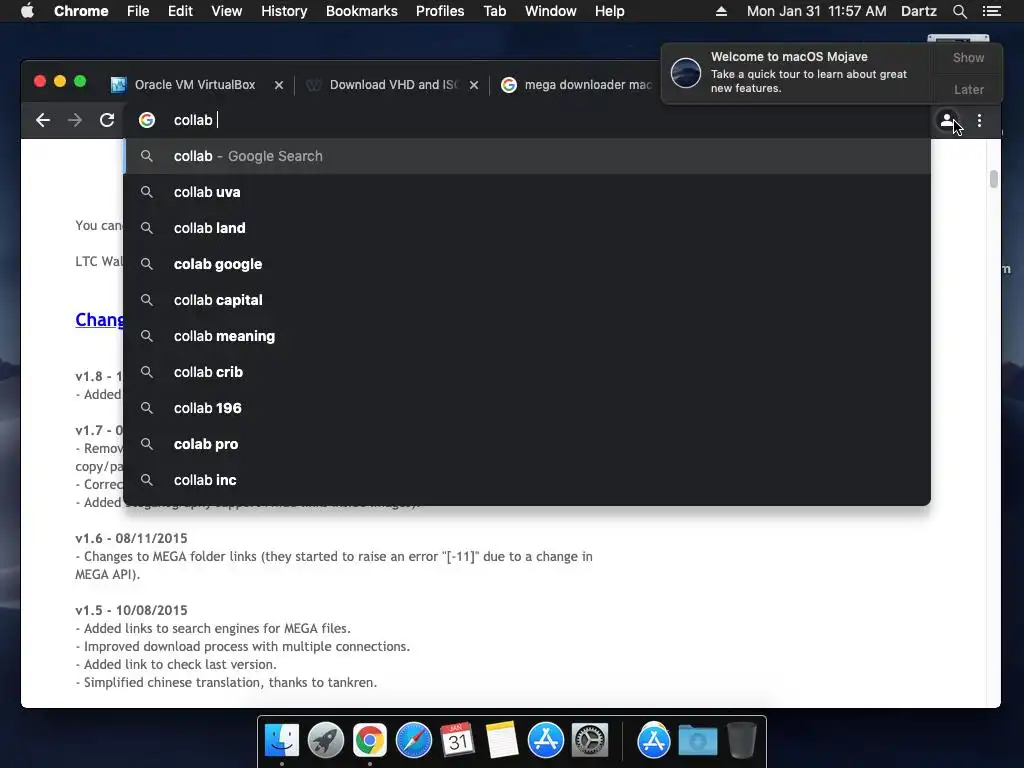Select the 'collab uva' suggestion

coord(527,192)
